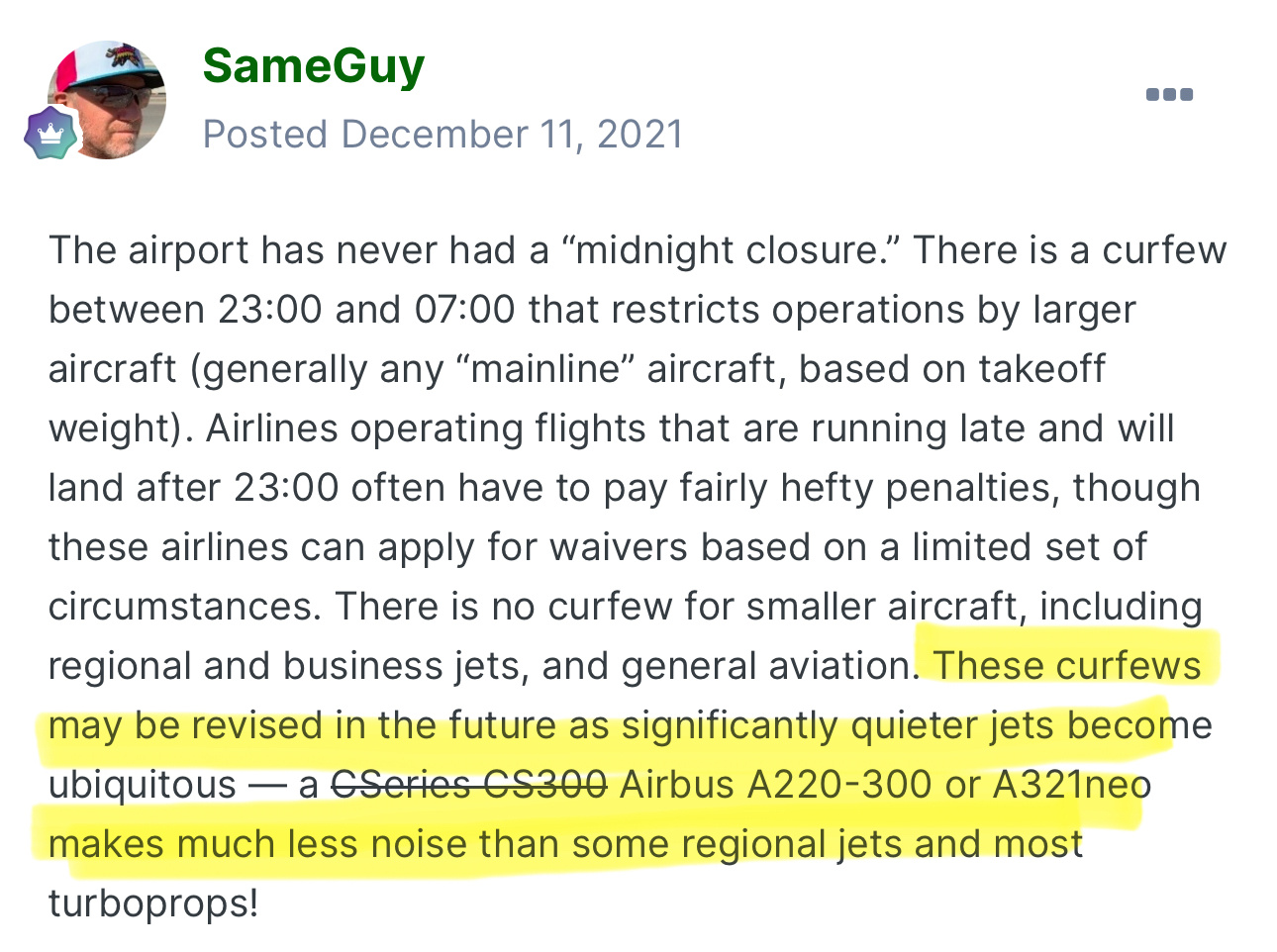1277x952 pixels.
Task: Open the post options three-dot menu
Action: [x=1169, y=94]
